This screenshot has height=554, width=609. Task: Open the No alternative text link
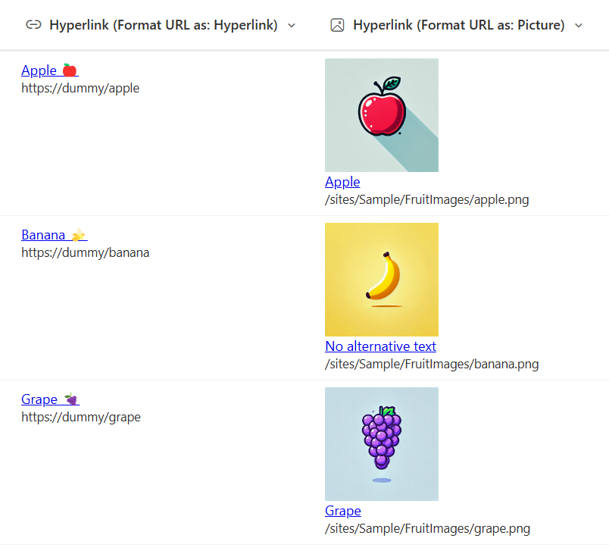click(x=381, y=346)
